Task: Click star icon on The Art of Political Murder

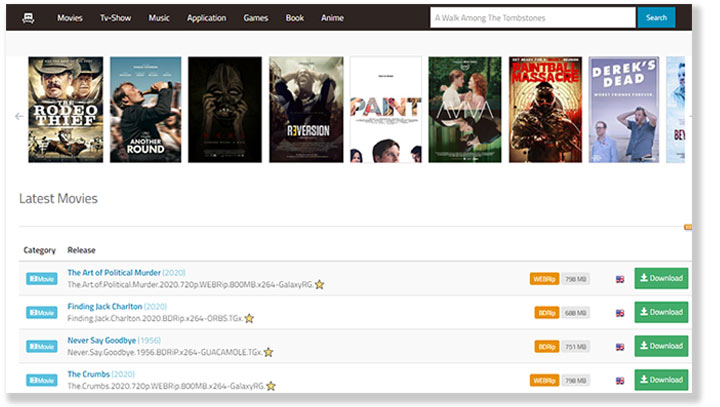Action: [x=320, y=285]
